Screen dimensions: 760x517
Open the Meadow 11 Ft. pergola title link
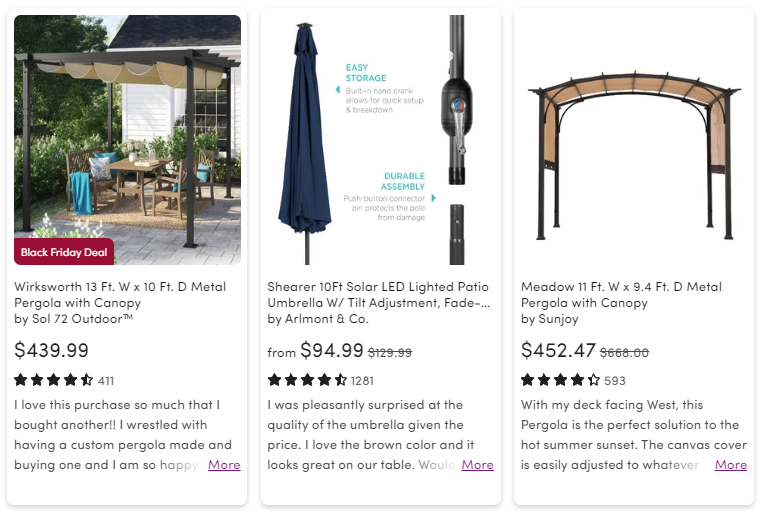point(621,295)
